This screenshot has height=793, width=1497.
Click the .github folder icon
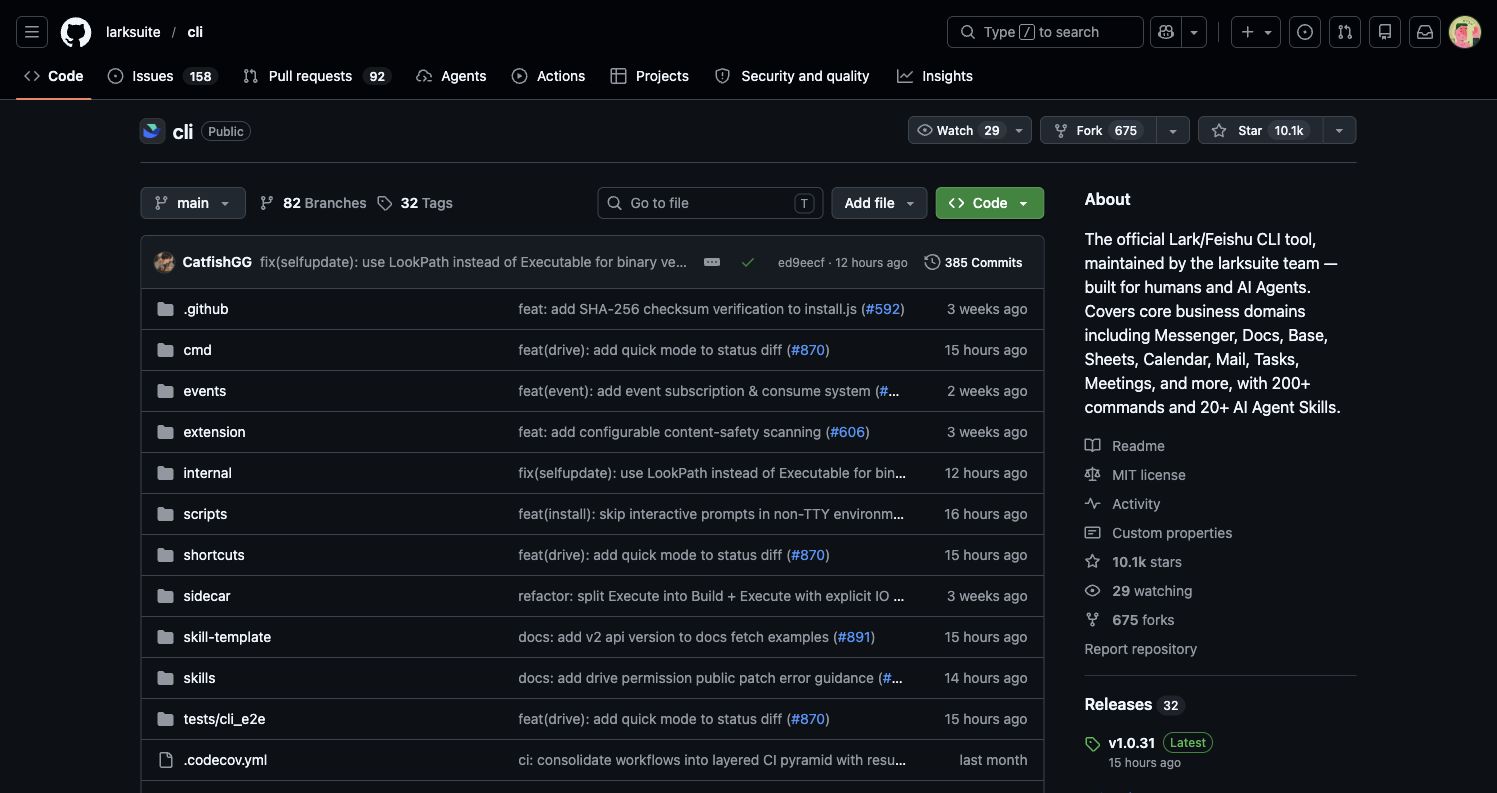tap(166, 309)
